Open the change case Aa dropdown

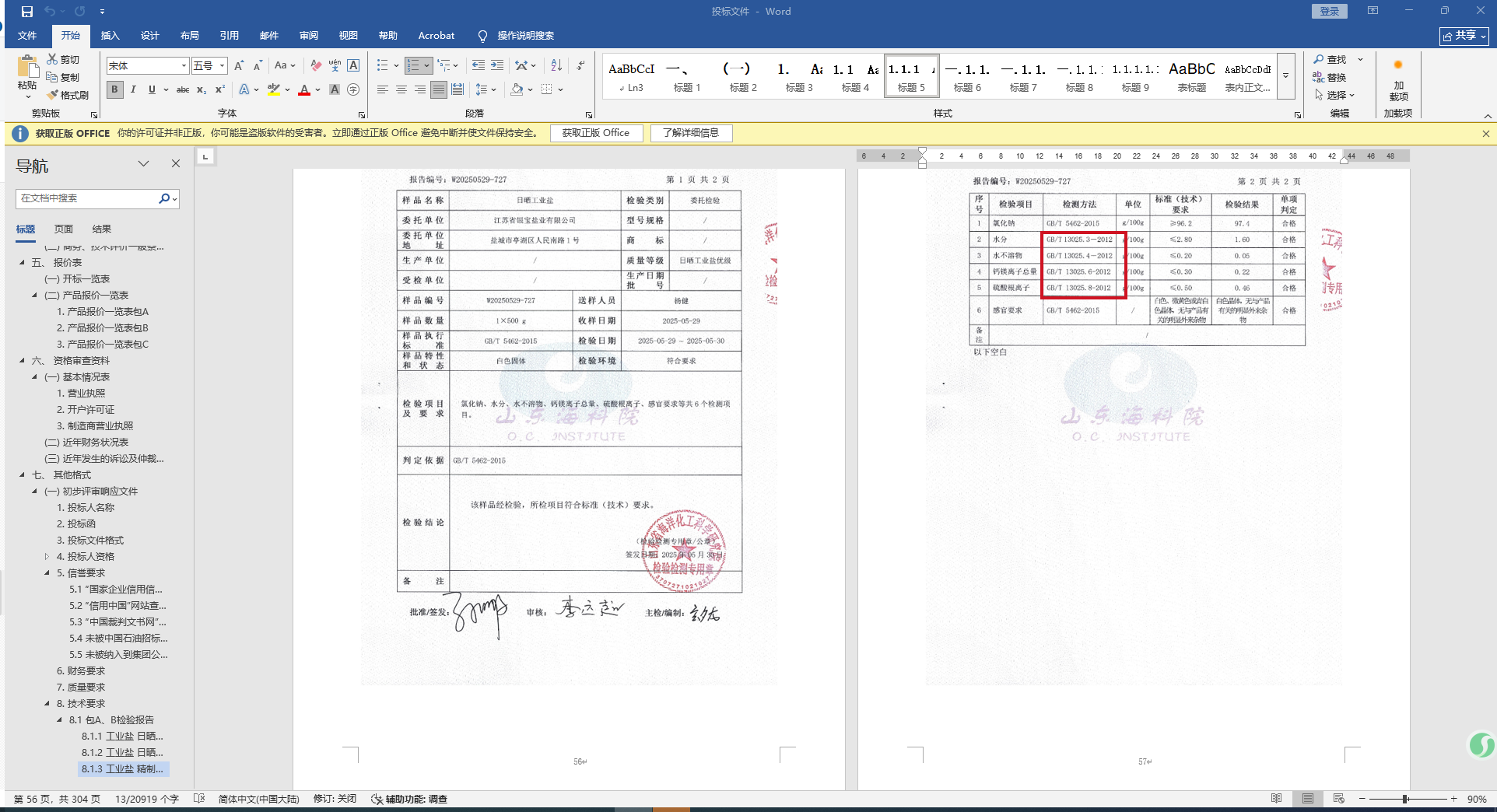pos(285,66)
